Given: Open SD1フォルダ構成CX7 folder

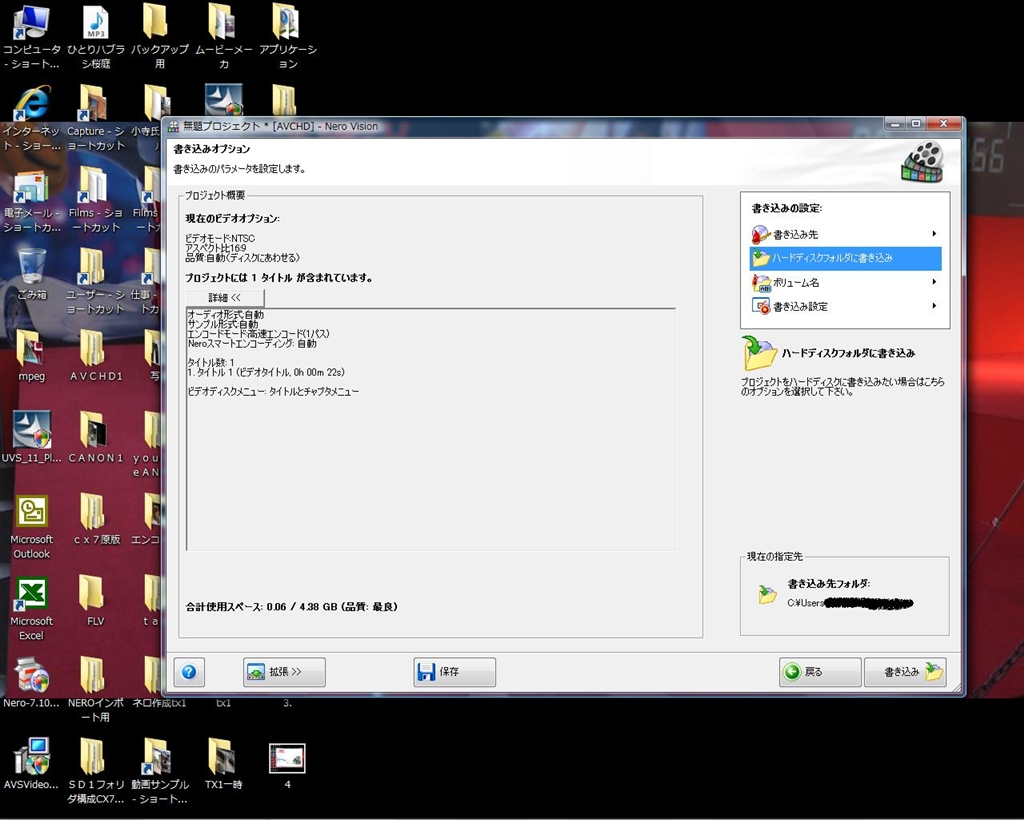Looking at the screenshot, I should coord(95,771).
